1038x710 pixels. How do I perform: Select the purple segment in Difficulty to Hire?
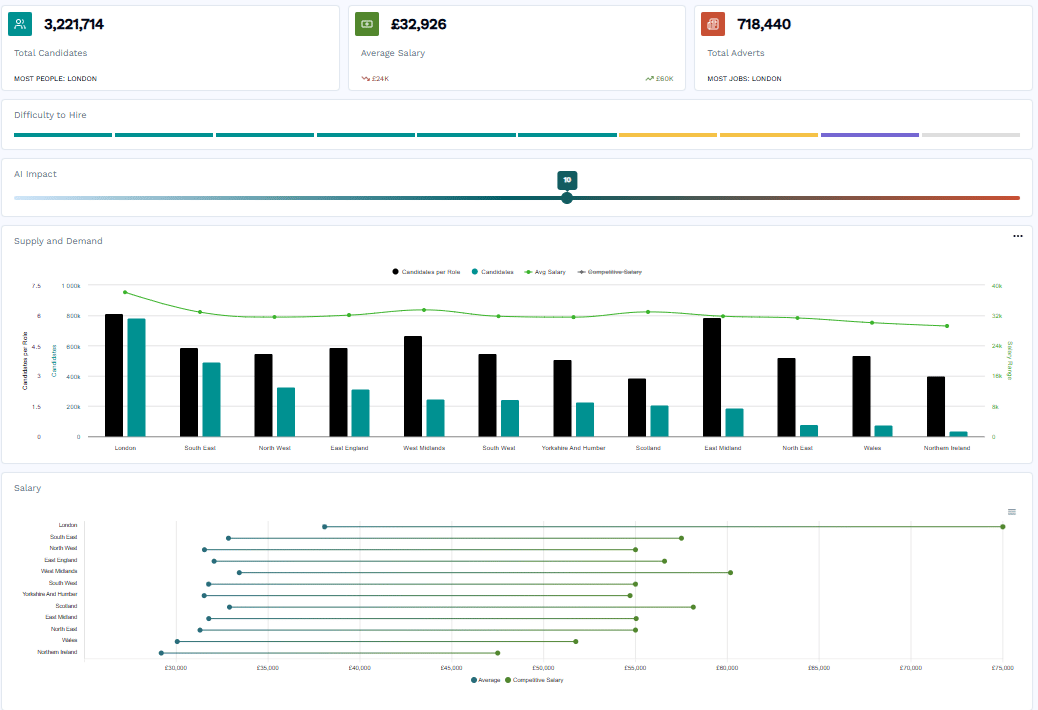(x=869, y=133)
